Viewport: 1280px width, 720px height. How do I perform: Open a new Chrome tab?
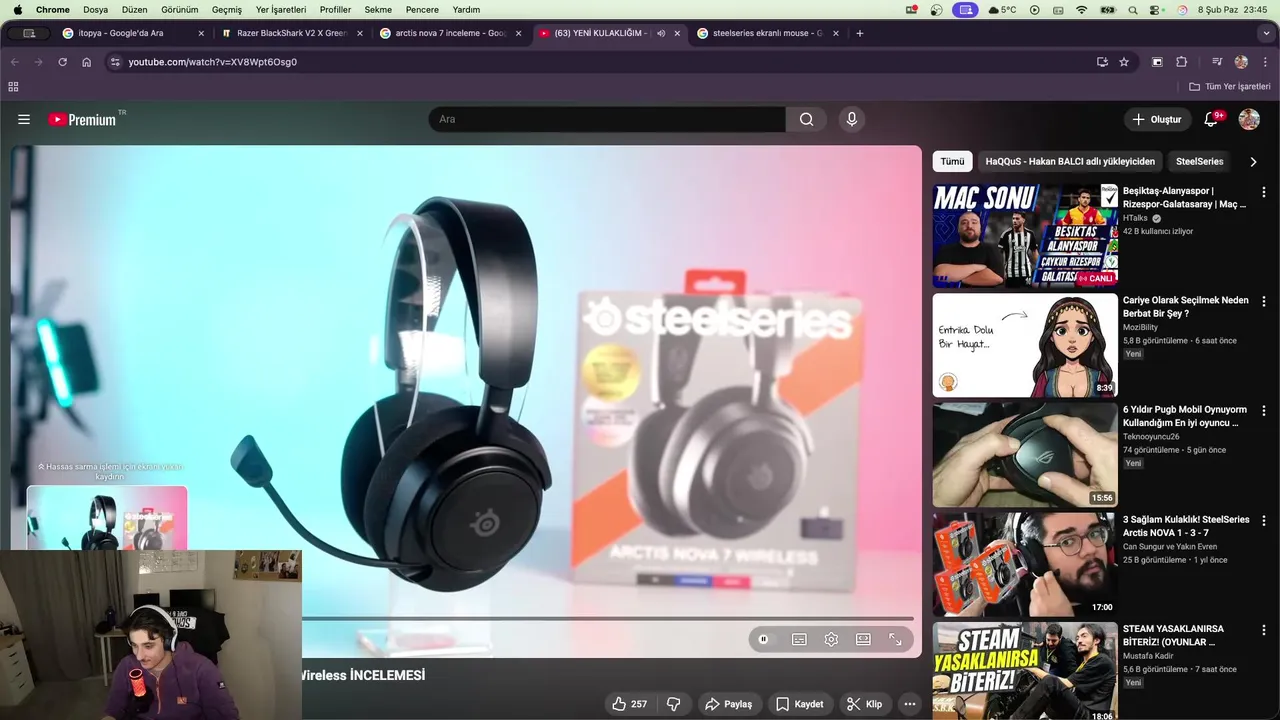click(x=859, y=33)
